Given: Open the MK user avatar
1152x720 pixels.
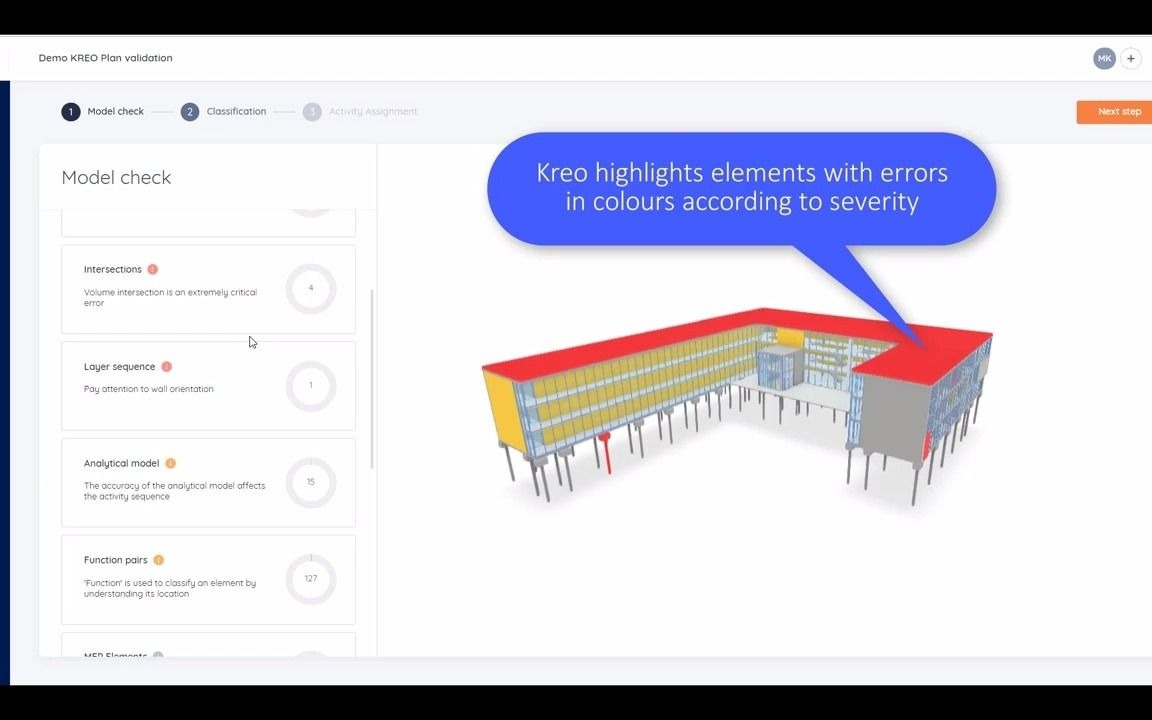Looking at the screenshot, I should click(1104, 59).
